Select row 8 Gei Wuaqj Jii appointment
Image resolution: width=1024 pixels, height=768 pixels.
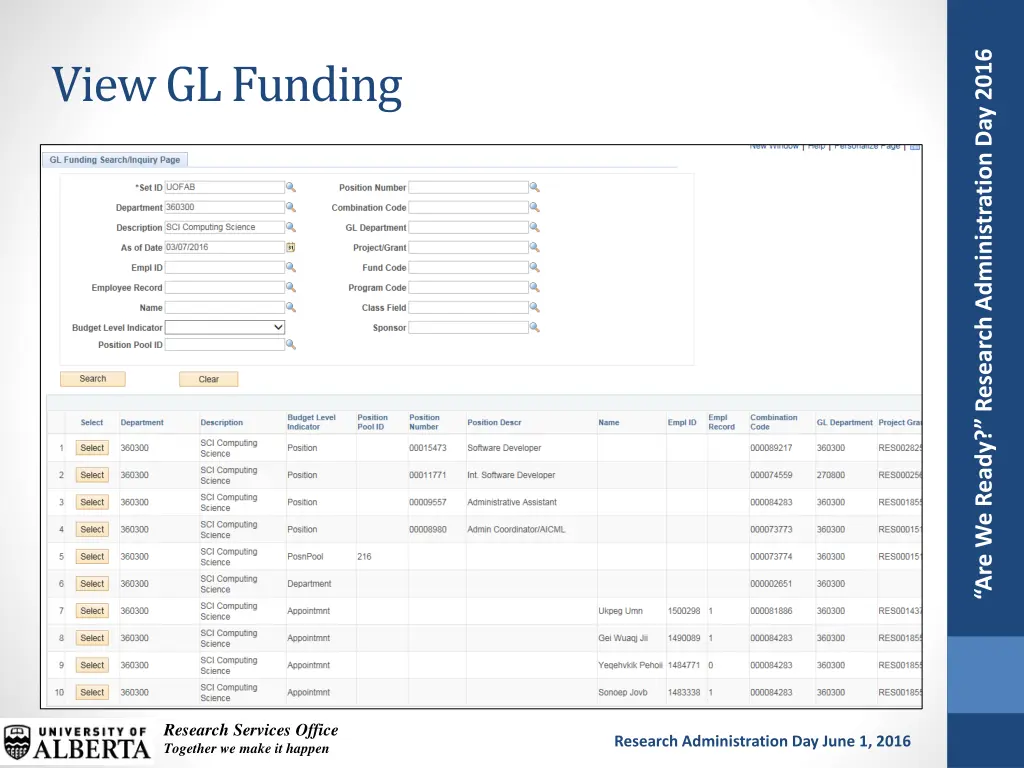[92, 638]
